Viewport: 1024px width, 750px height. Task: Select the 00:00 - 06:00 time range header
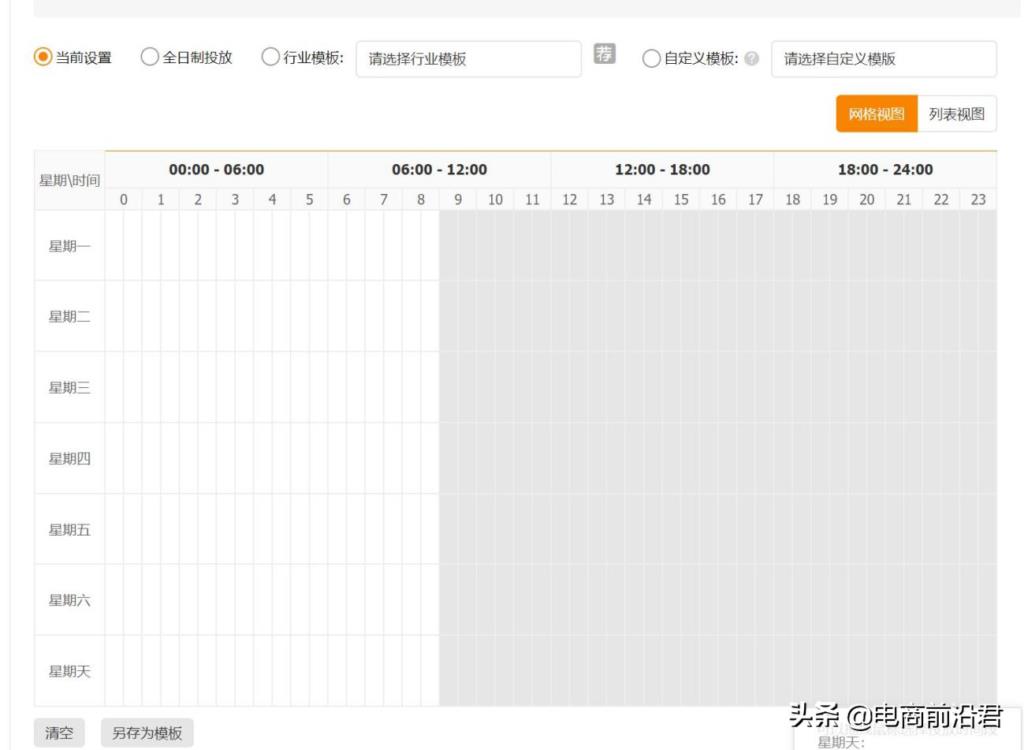click(216, 170)
